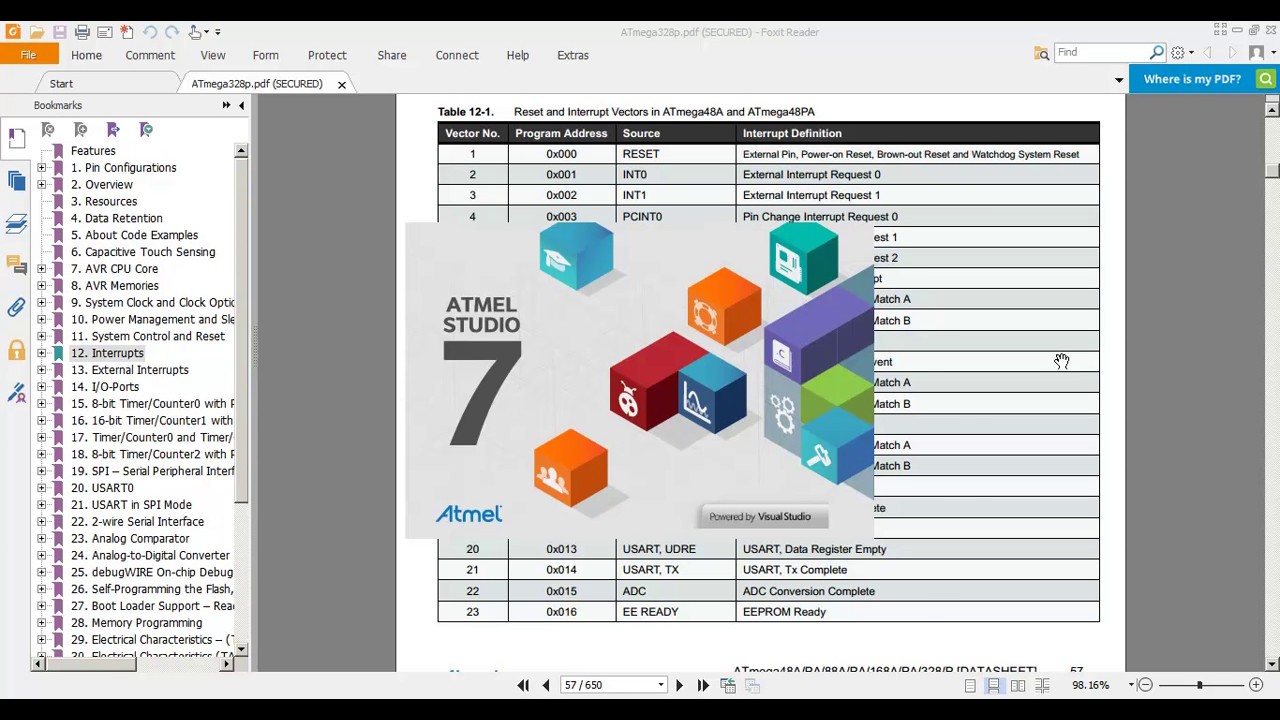
Task: Click the Undo arrow icon
Action: (x=149, y=32)
